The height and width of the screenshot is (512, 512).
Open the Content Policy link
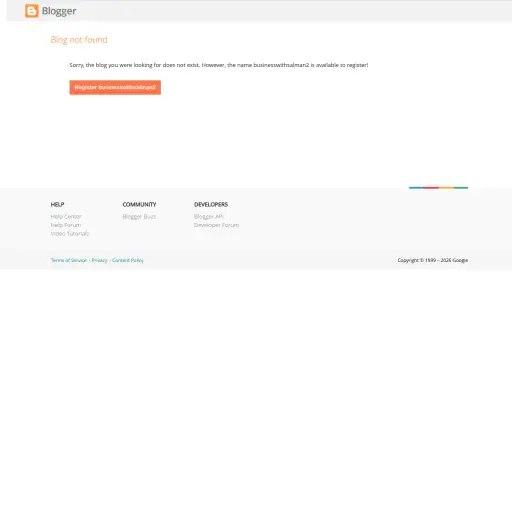point(128,260)
